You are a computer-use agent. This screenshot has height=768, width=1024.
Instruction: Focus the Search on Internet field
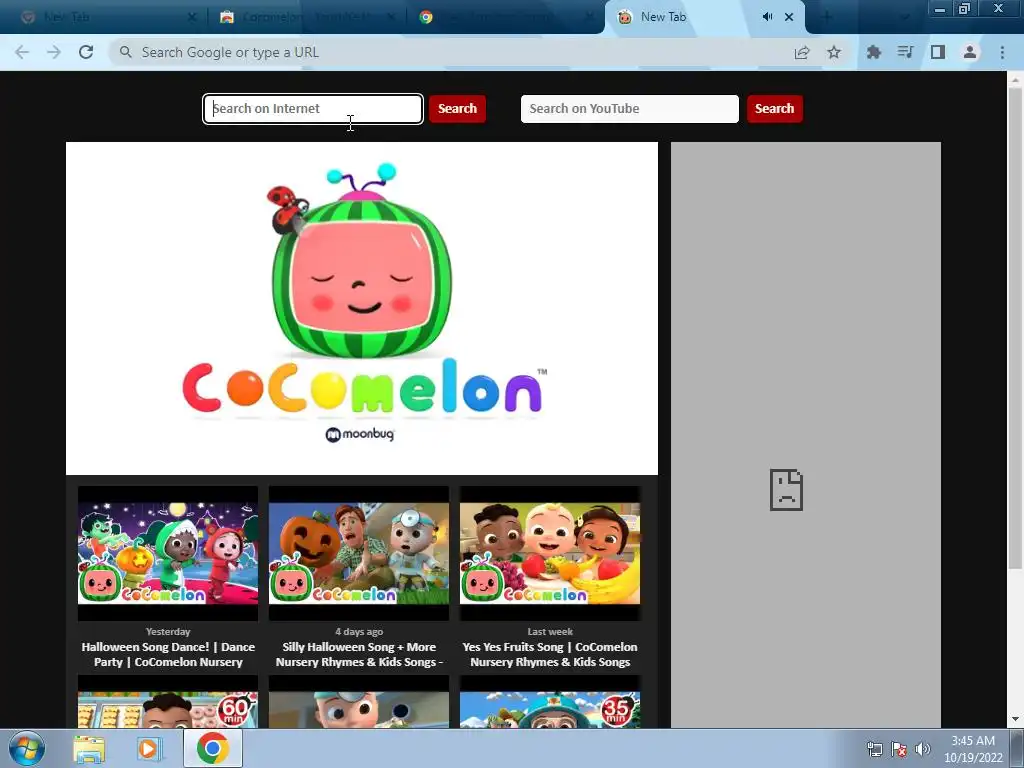coord(313,108)
